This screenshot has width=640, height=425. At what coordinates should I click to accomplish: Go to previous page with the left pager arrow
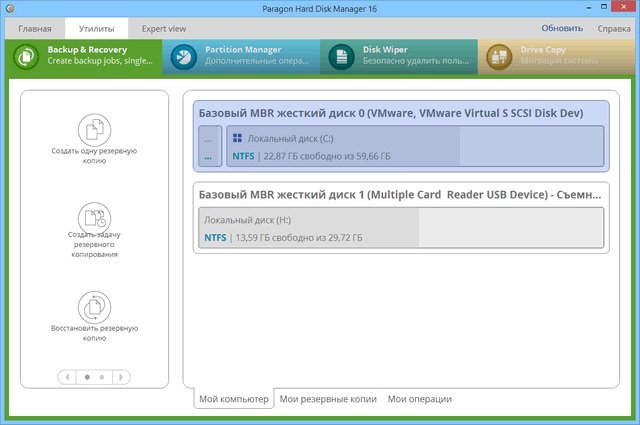coord(68,377)
